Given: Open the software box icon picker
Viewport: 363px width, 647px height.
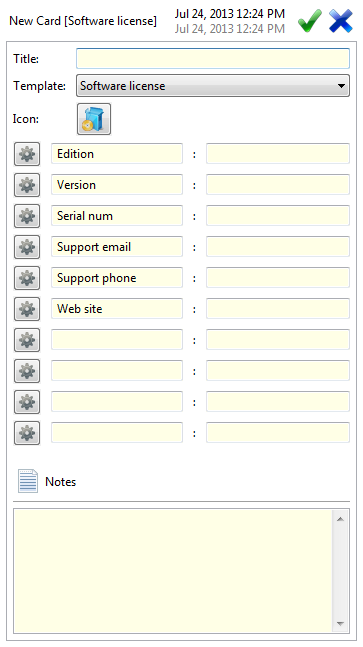Looking at the screenshot, I should [94, 119].
